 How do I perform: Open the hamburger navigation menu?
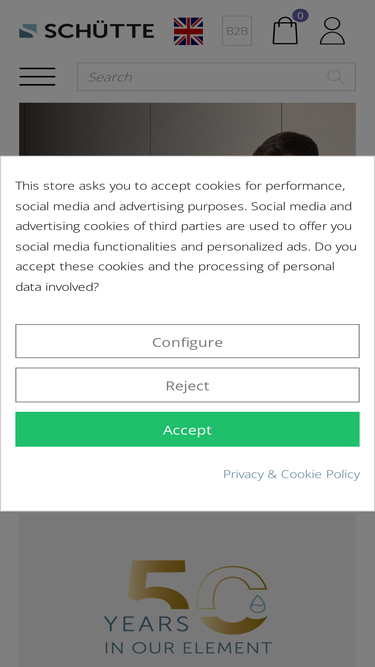[x=37, y=77]
